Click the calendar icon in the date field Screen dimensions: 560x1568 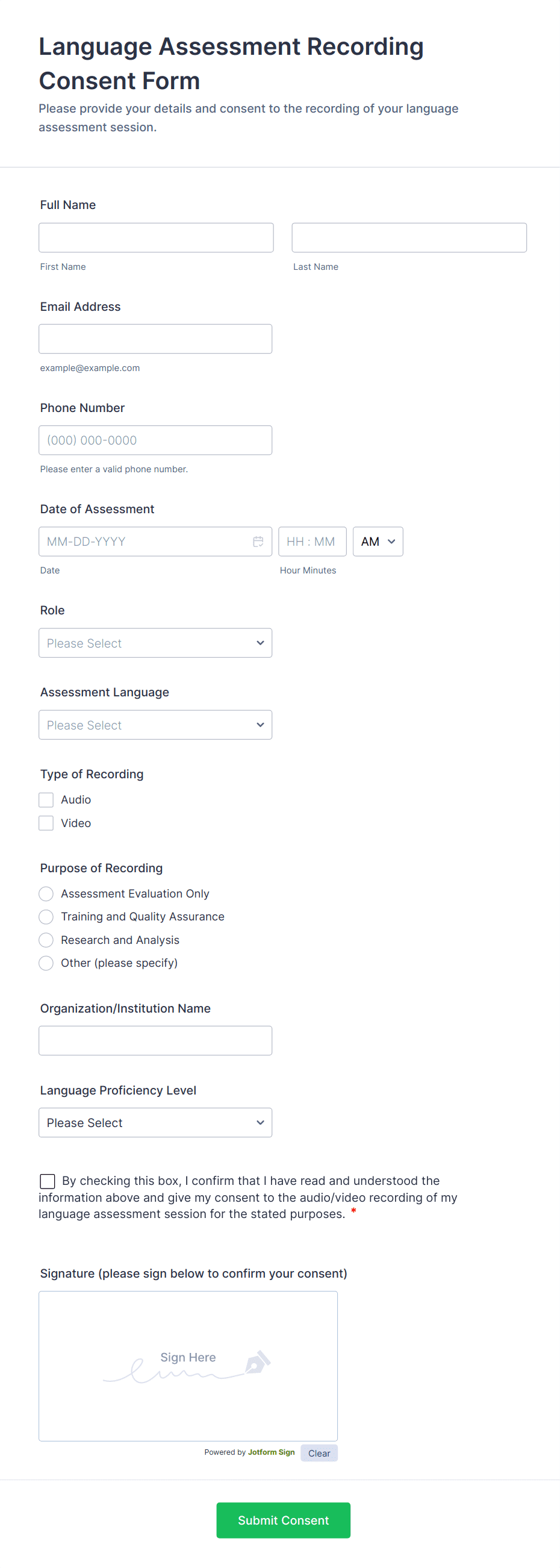(x=258, y=541)
